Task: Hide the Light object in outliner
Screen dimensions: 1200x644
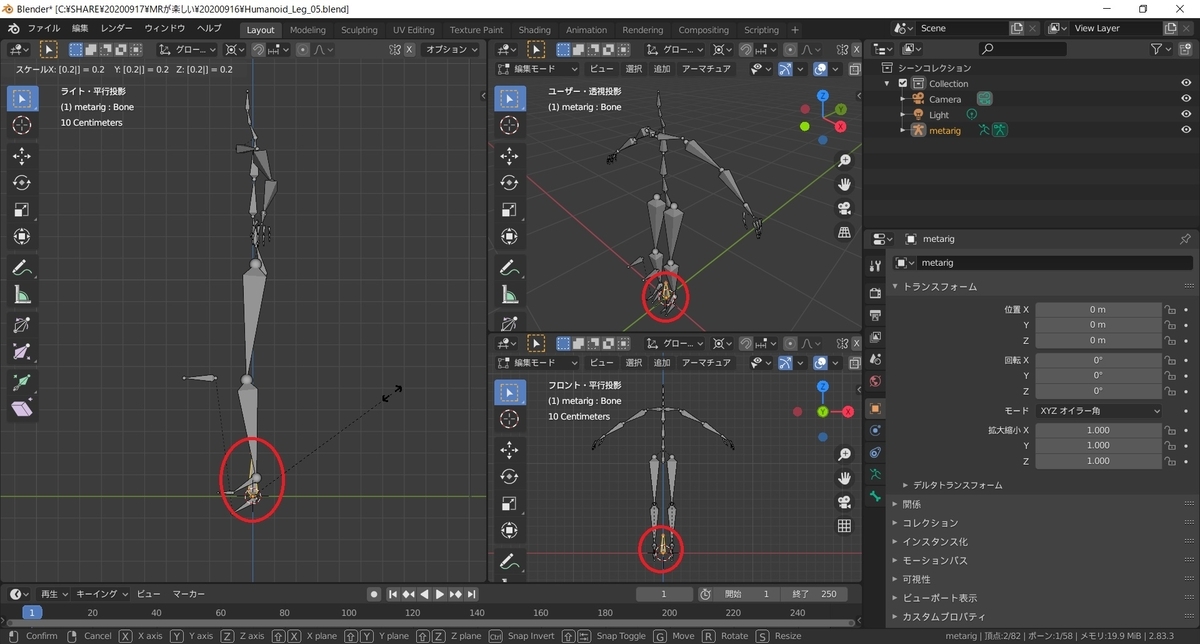Action: [x=1186, y=115]
